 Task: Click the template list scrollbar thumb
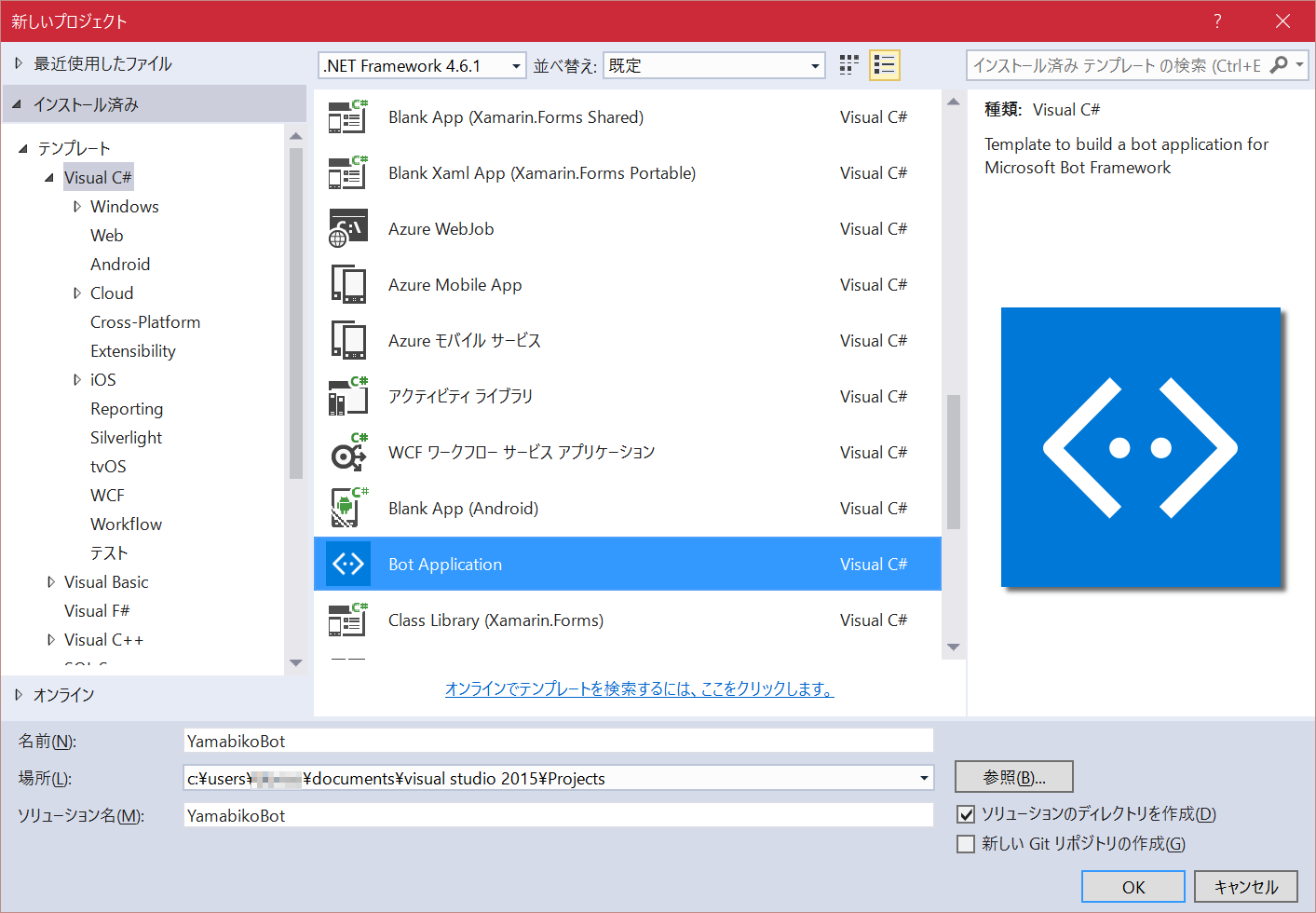click(x=953, y=462)
